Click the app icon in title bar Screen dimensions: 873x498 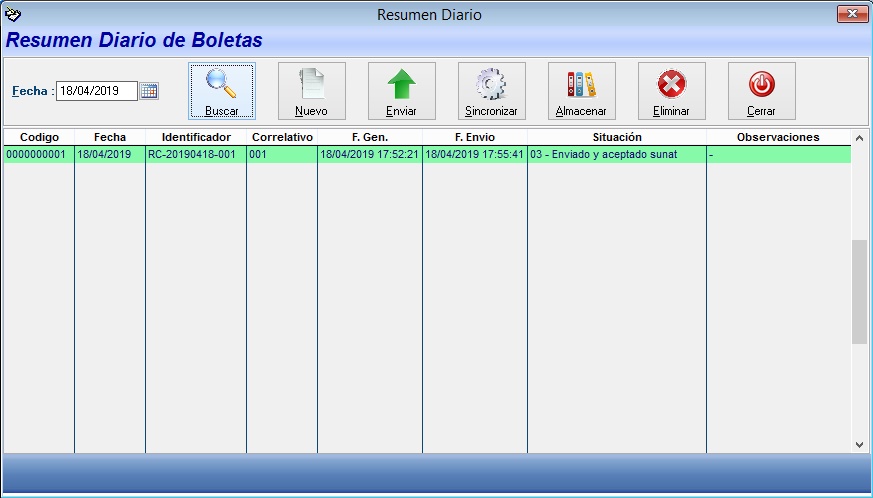click(x=12, y=14)
